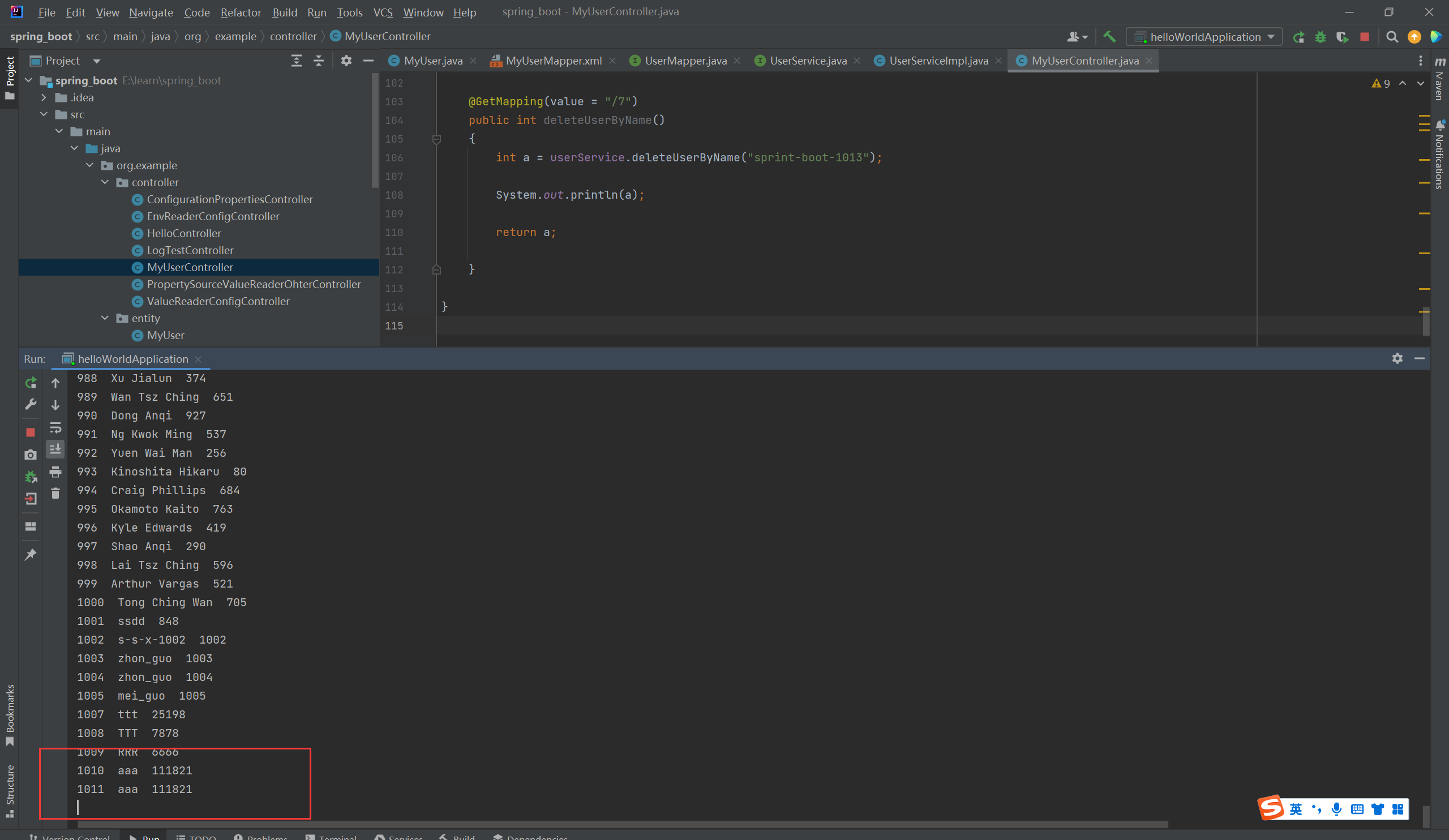Open the Refactor menu
The width and height of the screenshot is (1449, 840).
(241, 12)
